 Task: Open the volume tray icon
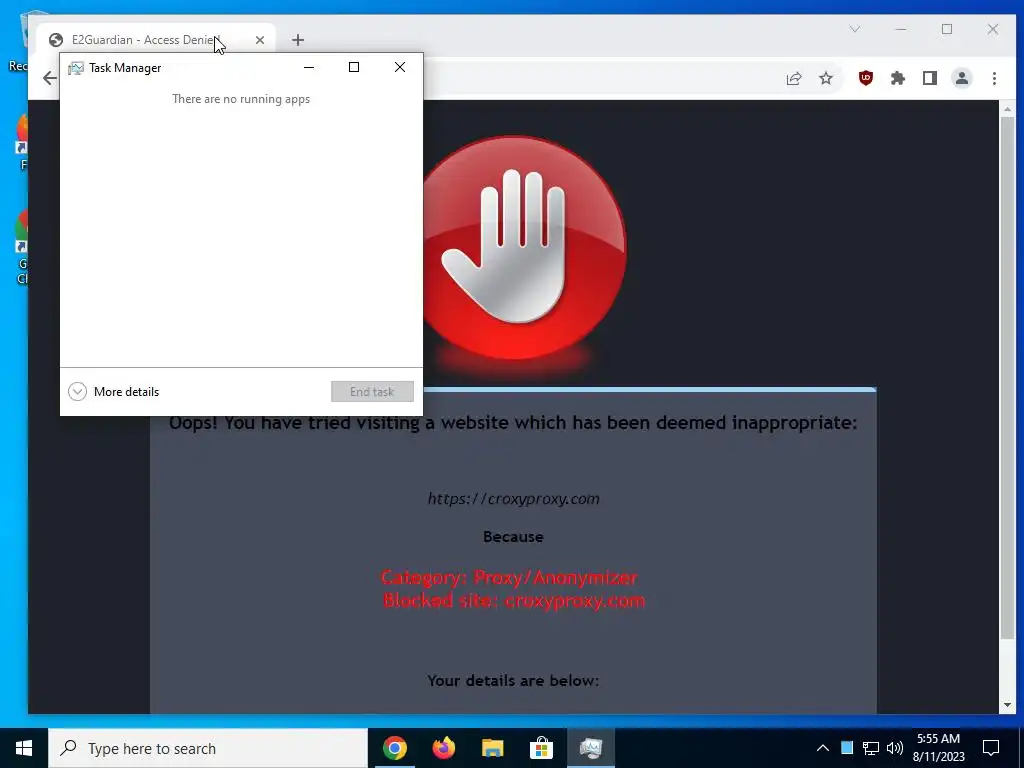pyautogui.click(x=895, y=748)
